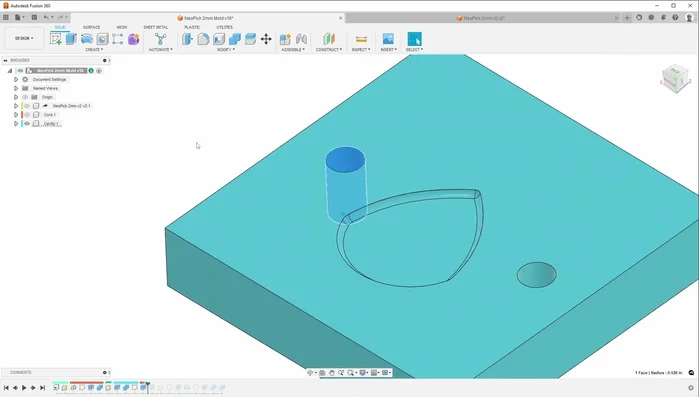Switch to the MESH tab

pyautogui.click(x=122, y=27)
